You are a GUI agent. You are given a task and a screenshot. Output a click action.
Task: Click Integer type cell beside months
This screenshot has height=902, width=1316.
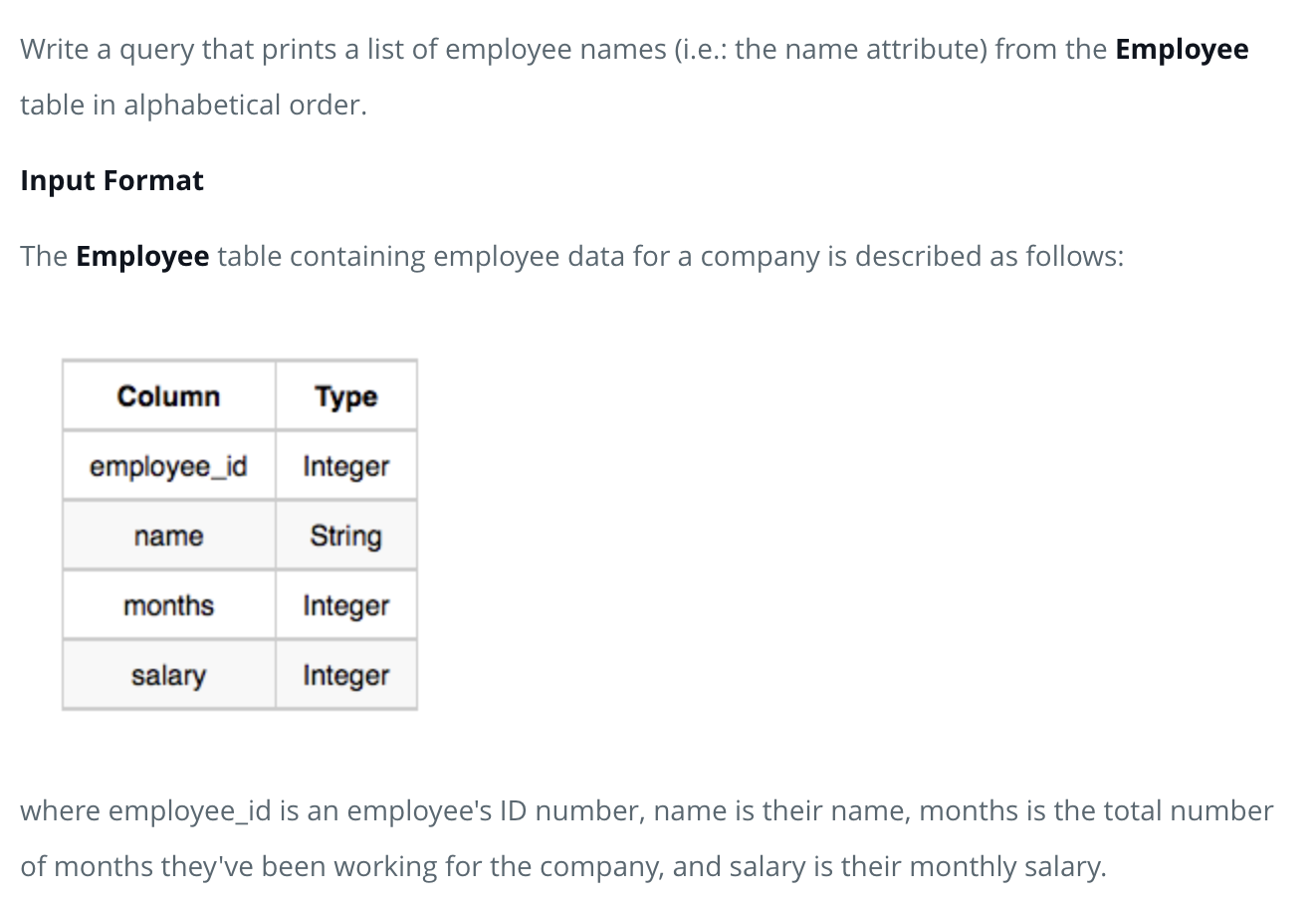point(345,605)
